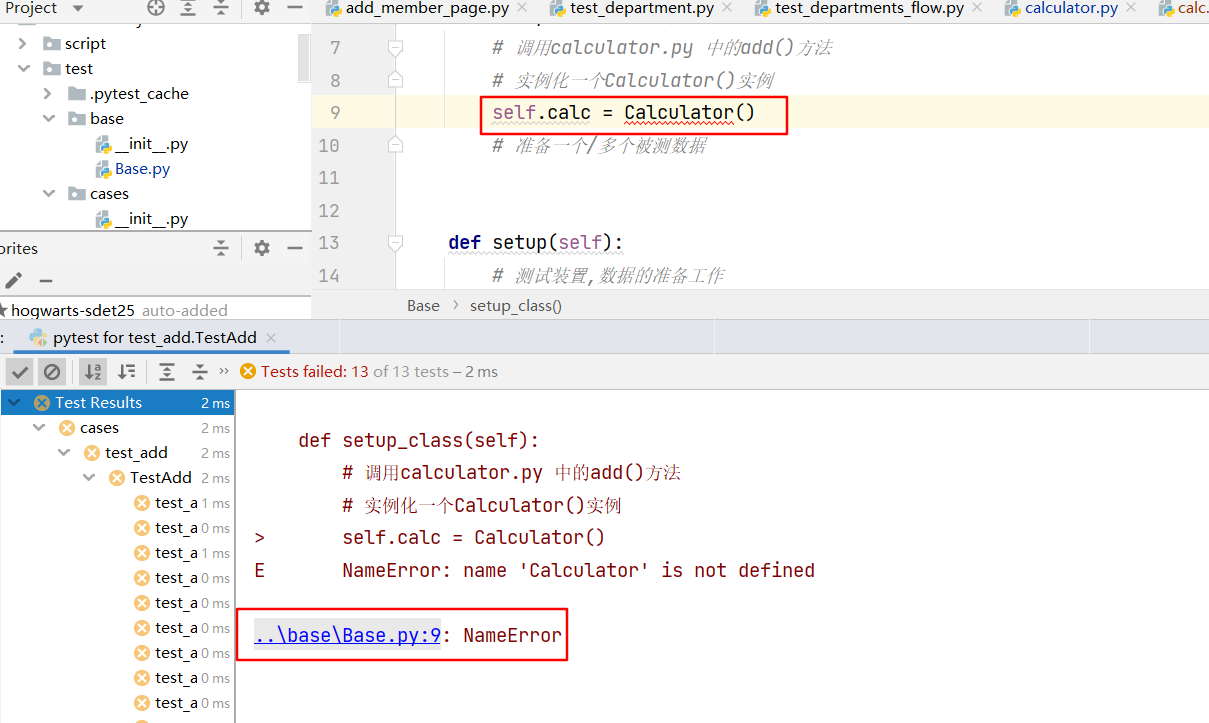Collapse the base folder arrow
The height and width of the screenshot is (723, 1209).
coord(48,119)
